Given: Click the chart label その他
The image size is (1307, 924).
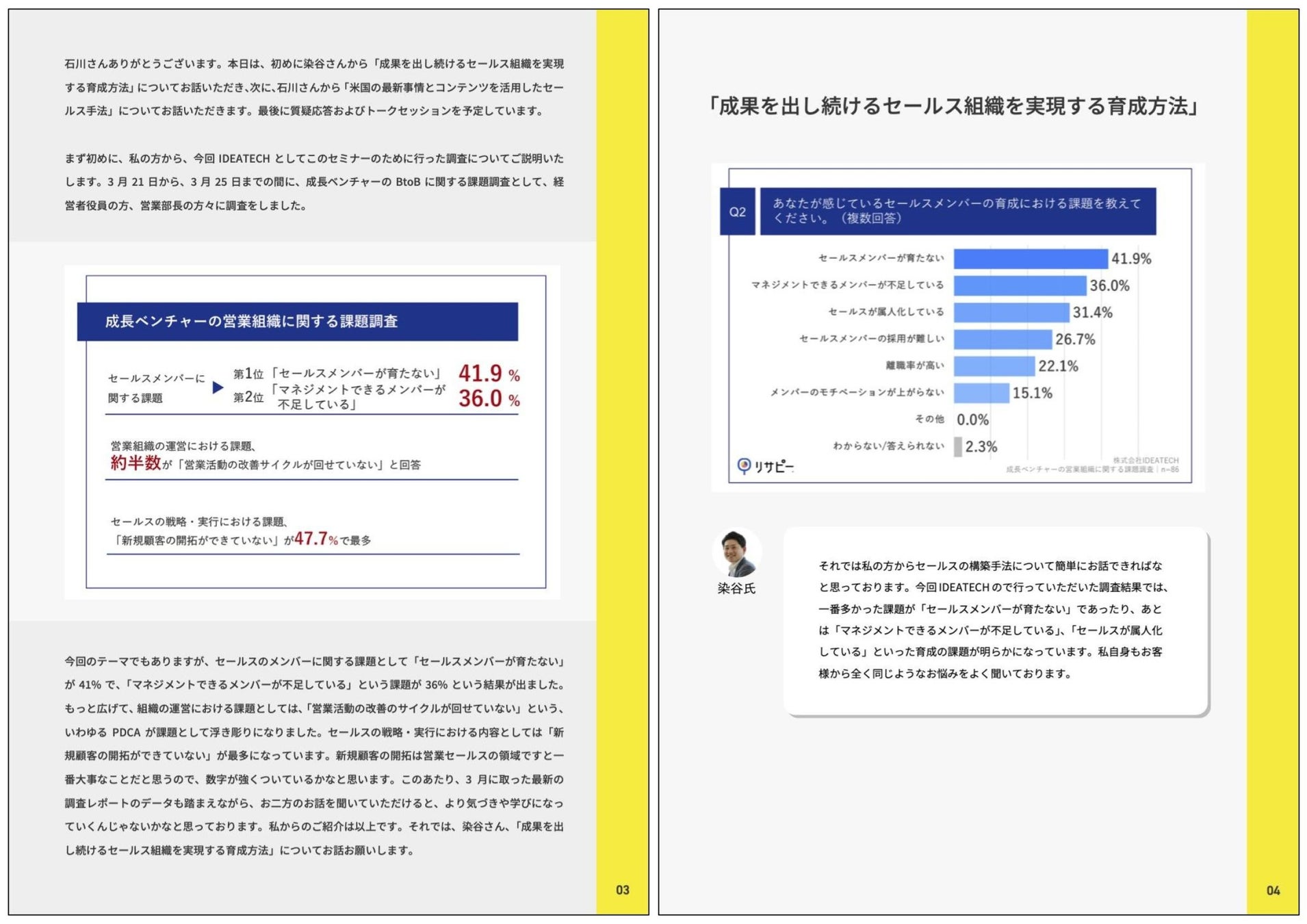Looking at the screenshot, I should pyautogui.click(x=930, y=419).
